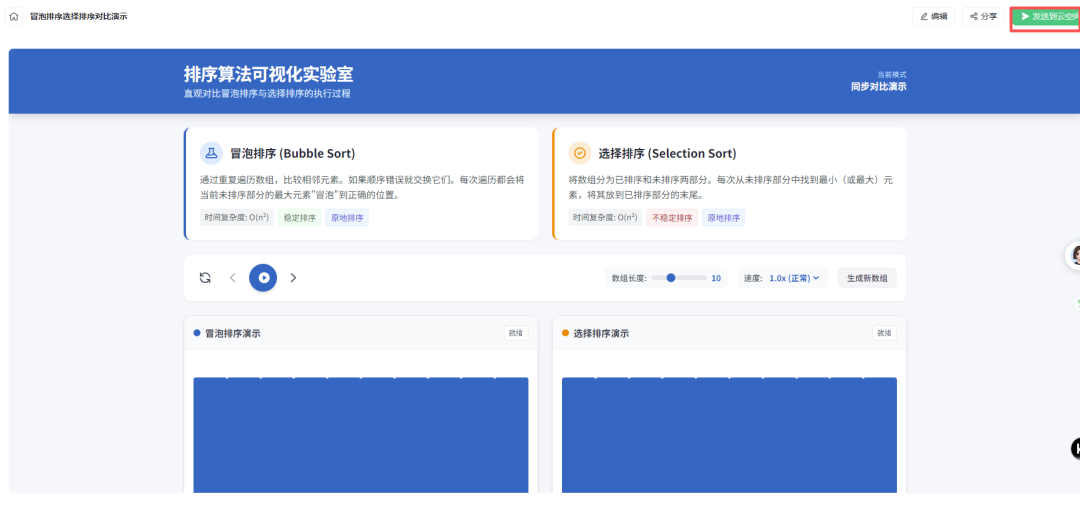Screen dimensions: 1080x505
Task: Step forward with the next arrow
Action: click(x=293, y=278)
